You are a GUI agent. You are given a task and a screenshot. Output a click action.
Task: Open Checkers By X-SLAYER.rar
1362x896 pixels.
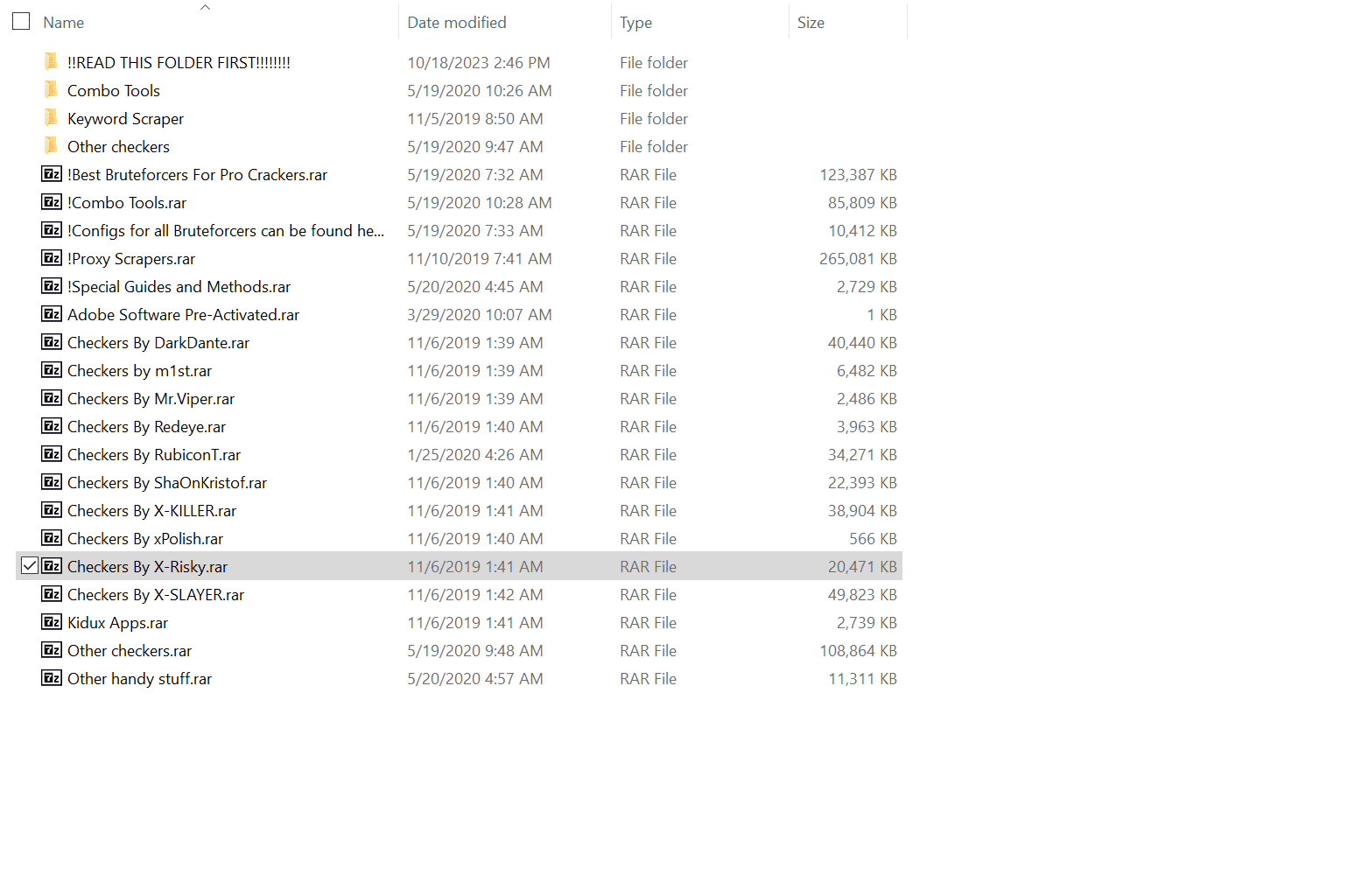click(154, 594)
